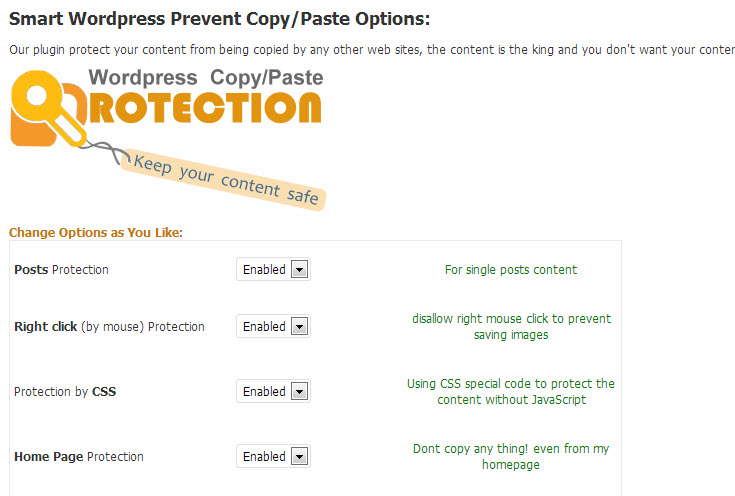Click the 'Keep your content safe' tag
The height and width of the screenshot is (496, 735).
224,180
